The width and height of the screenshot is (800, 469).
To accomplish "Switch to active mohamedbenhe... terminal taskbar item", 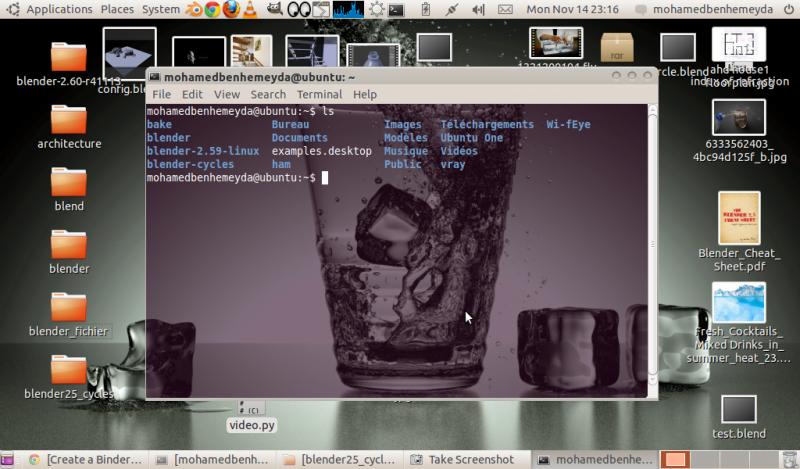I will coord(594,459).
